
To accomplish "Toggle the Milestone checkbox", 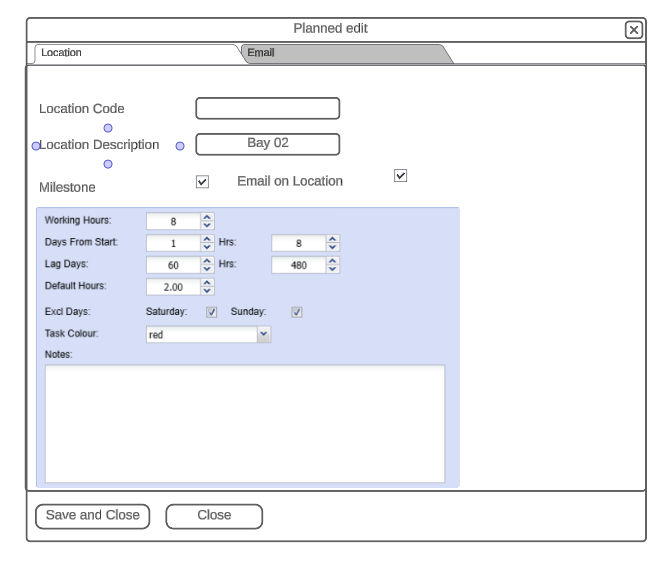I will tap(202, 182).
